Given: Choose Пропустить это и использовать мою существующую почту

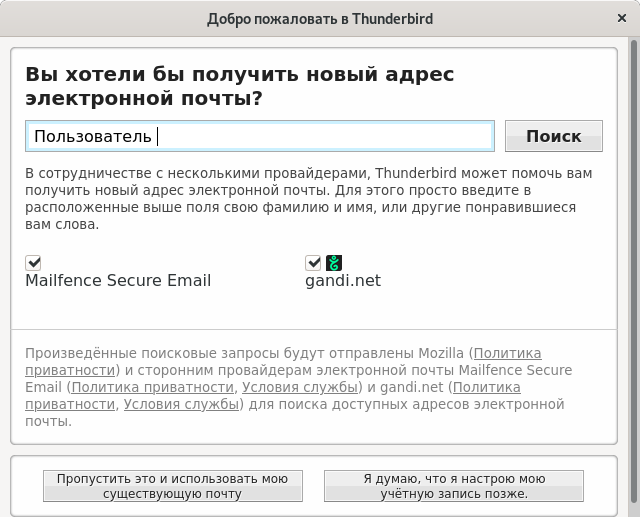Looking at the screenshot, I should point(173,486).
